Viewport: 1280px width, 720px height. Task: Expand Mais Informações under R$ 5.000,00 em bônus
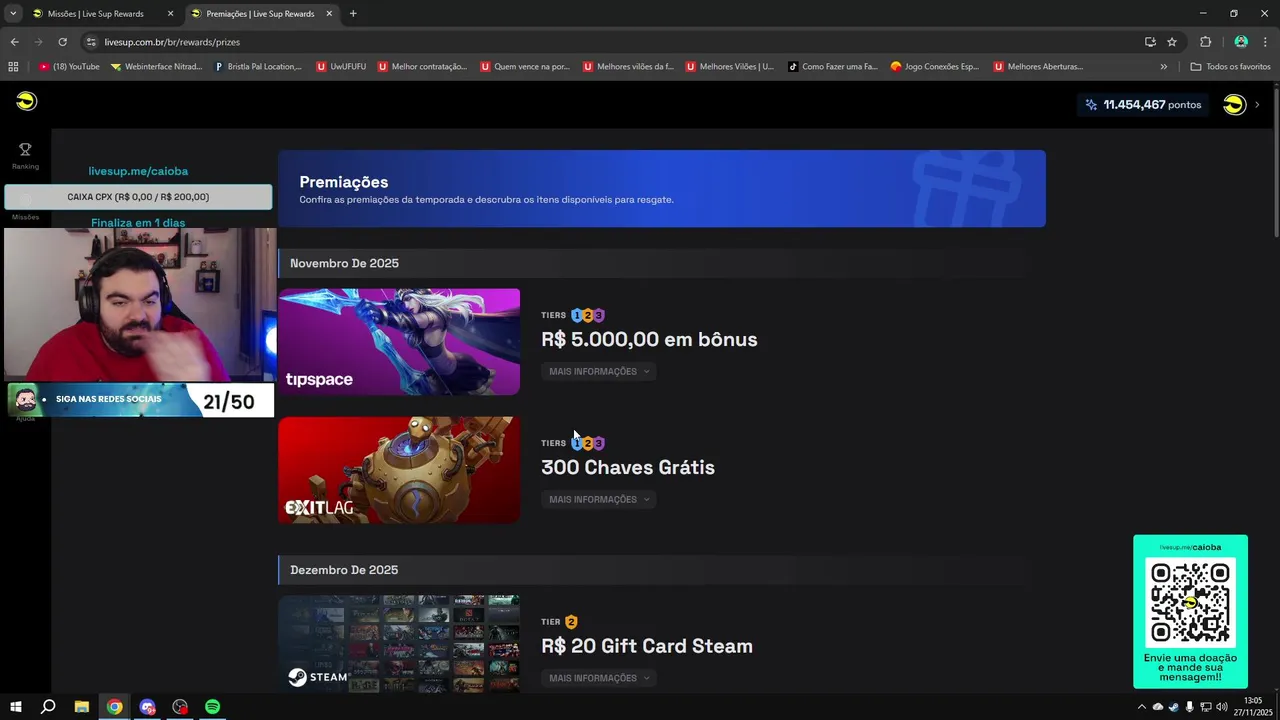(599, 371)
